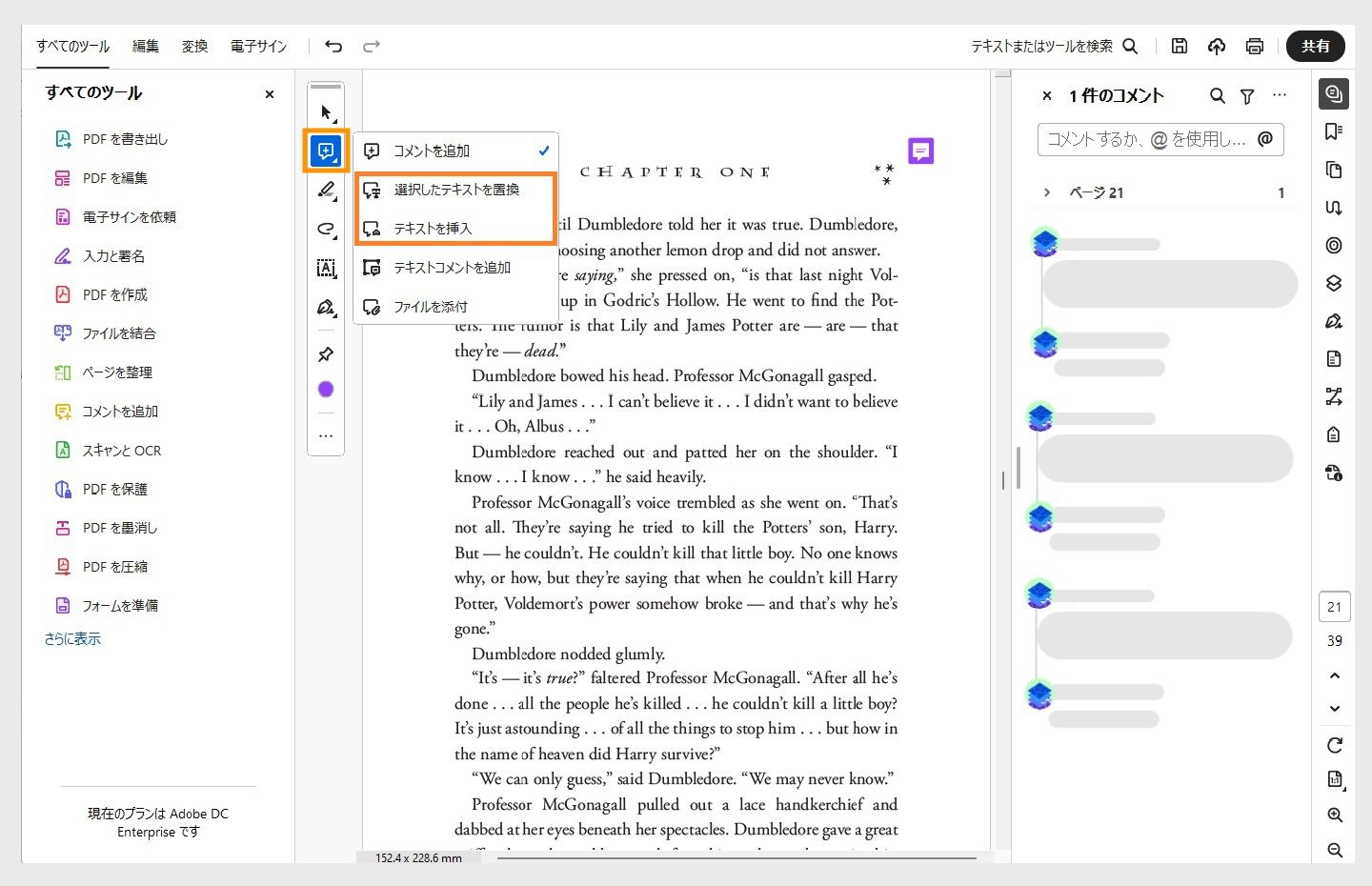1372x886 pixels.
Task: Click the 共有 share button
Action: [1316, 46]
